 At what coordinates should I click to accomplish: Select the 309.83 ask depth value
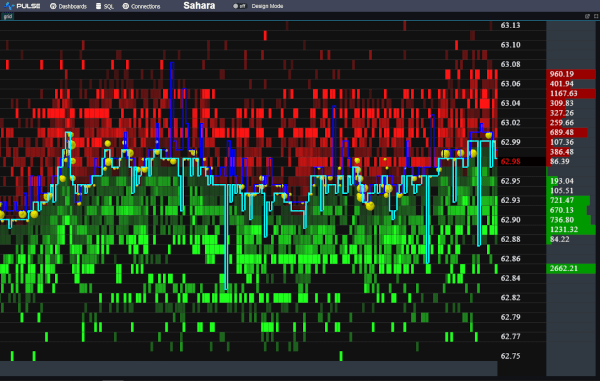coord(562,103)
